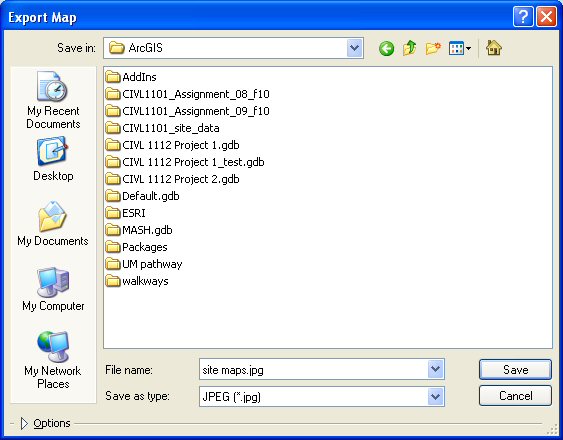Screen dimensions: 563x440
Task: Select the CIVL1101_site_data folder
Action: point(163,128)
